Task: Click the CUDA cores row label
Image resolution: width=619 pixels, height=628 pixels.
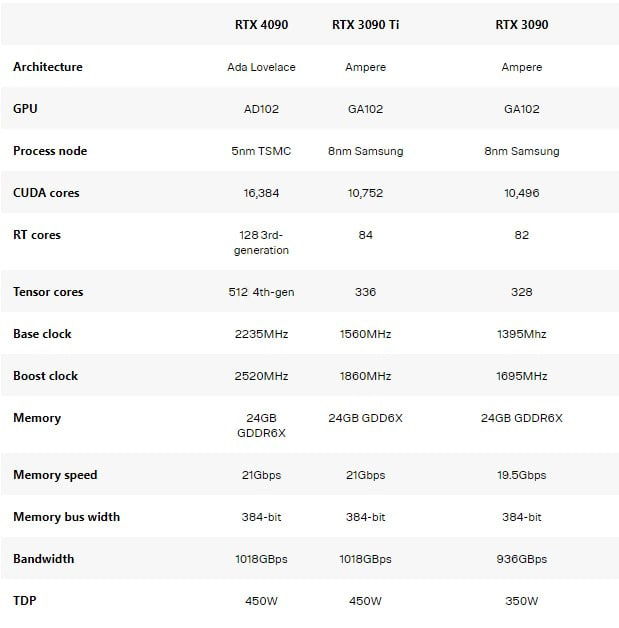Action: coord(46,193)
